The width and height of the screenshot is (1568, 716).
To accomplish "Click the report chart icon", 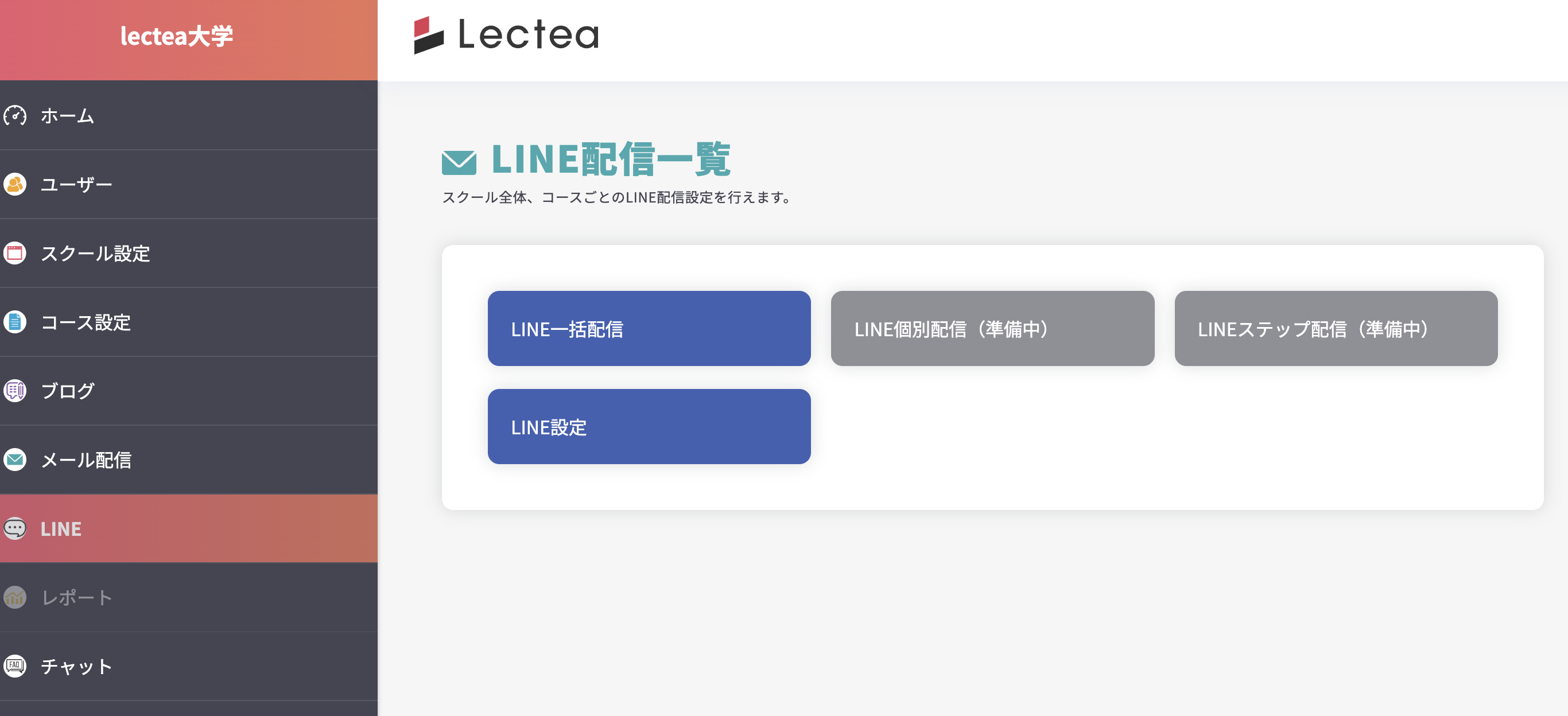I will pyautogui.click(x=14, y=597).
